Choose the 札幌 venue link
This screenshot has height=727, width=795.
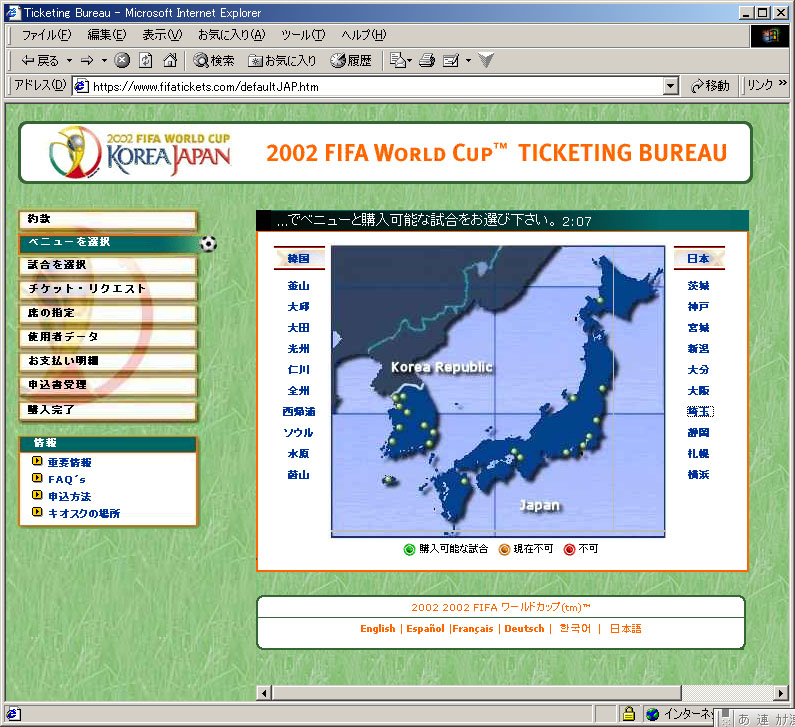698,454
